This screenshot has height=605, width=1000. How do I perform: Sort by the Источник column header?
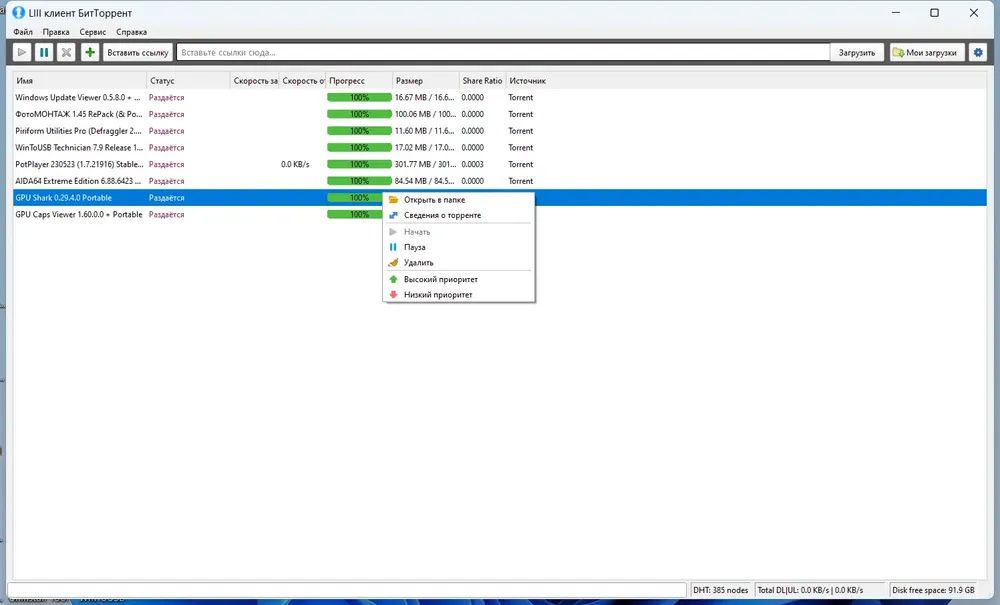click(x=527, y=81)
